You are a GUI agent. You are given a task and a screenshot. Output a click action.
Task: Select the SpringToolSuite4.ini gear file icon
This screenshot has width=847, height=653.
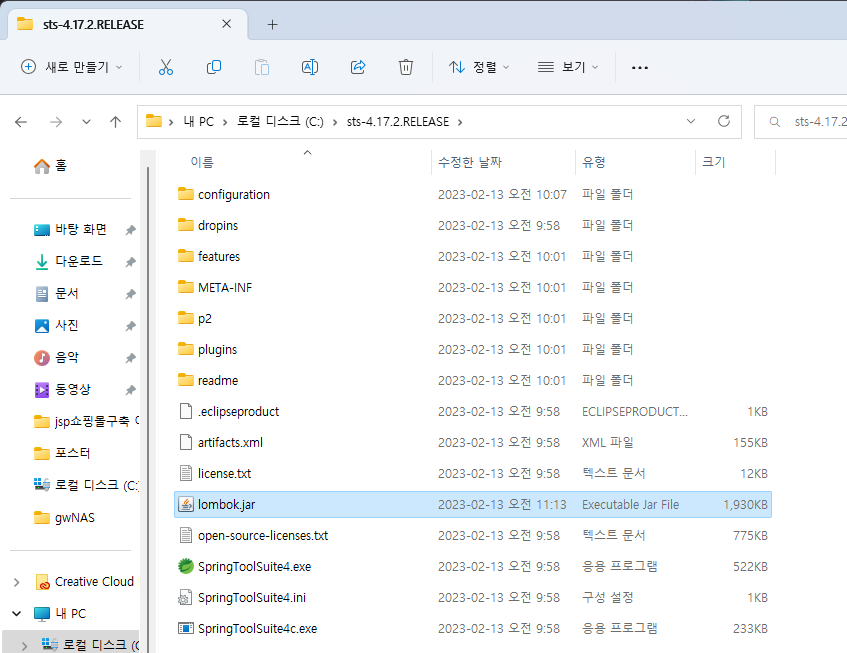185,597
